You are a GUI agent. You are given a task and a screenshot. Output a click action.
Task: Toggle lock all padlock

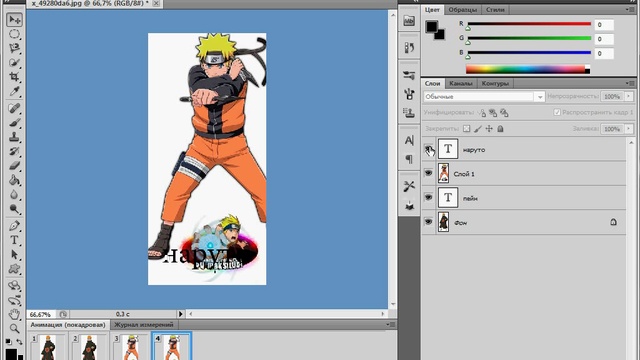[x=500, y=129]
